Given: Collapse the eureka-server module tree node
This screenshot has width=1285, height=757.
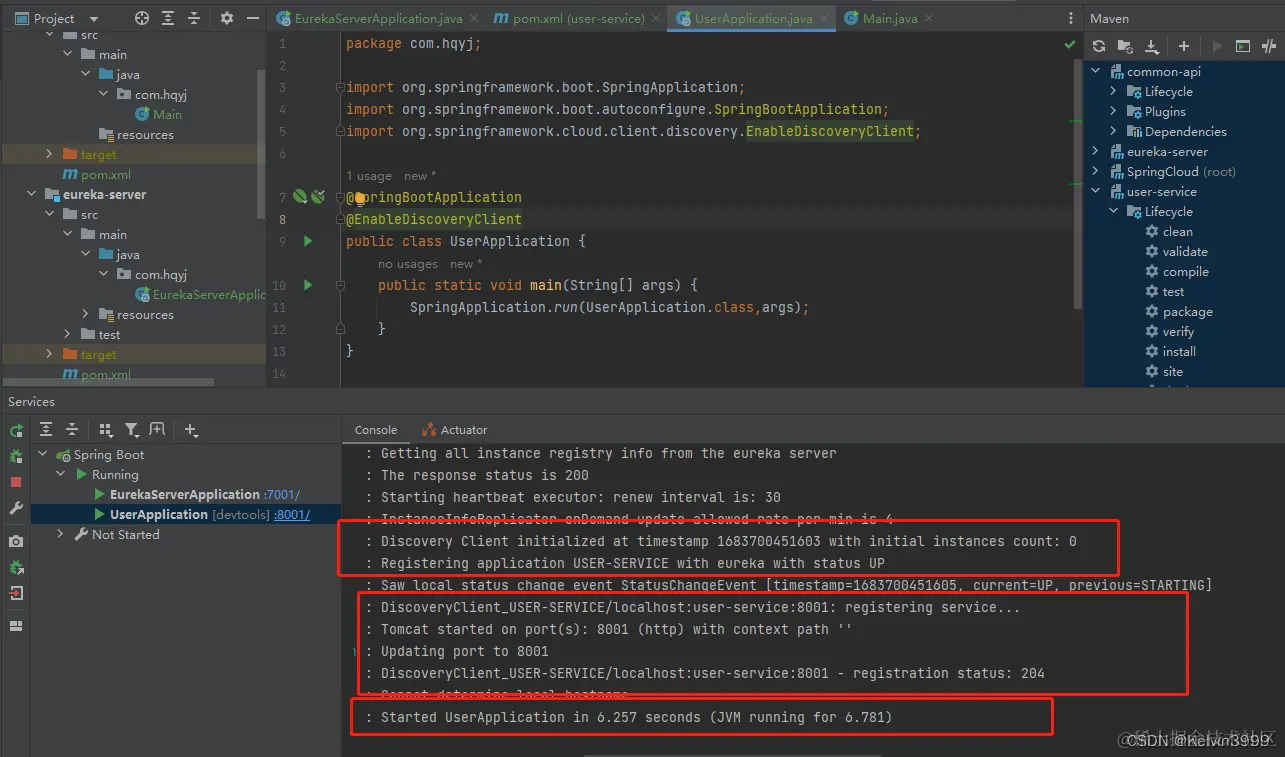Looking at the screenshot, I should point(31,195).
